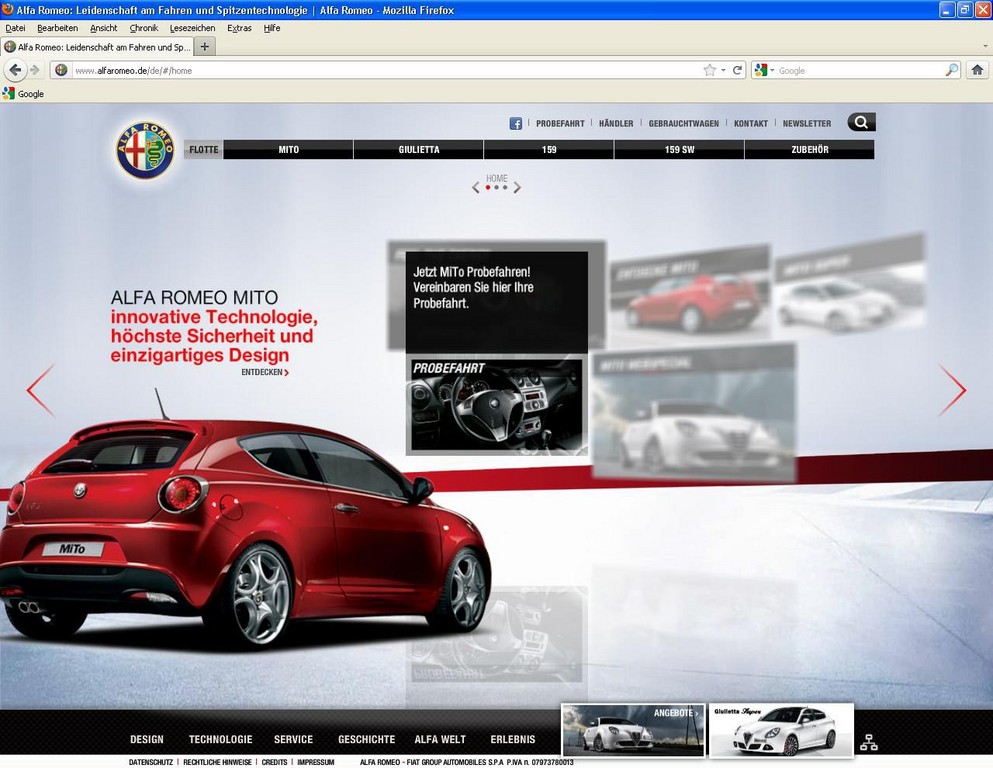Open the GIULIETTA navigation tab
Screen dimensions: 993x768
point(419,150)
